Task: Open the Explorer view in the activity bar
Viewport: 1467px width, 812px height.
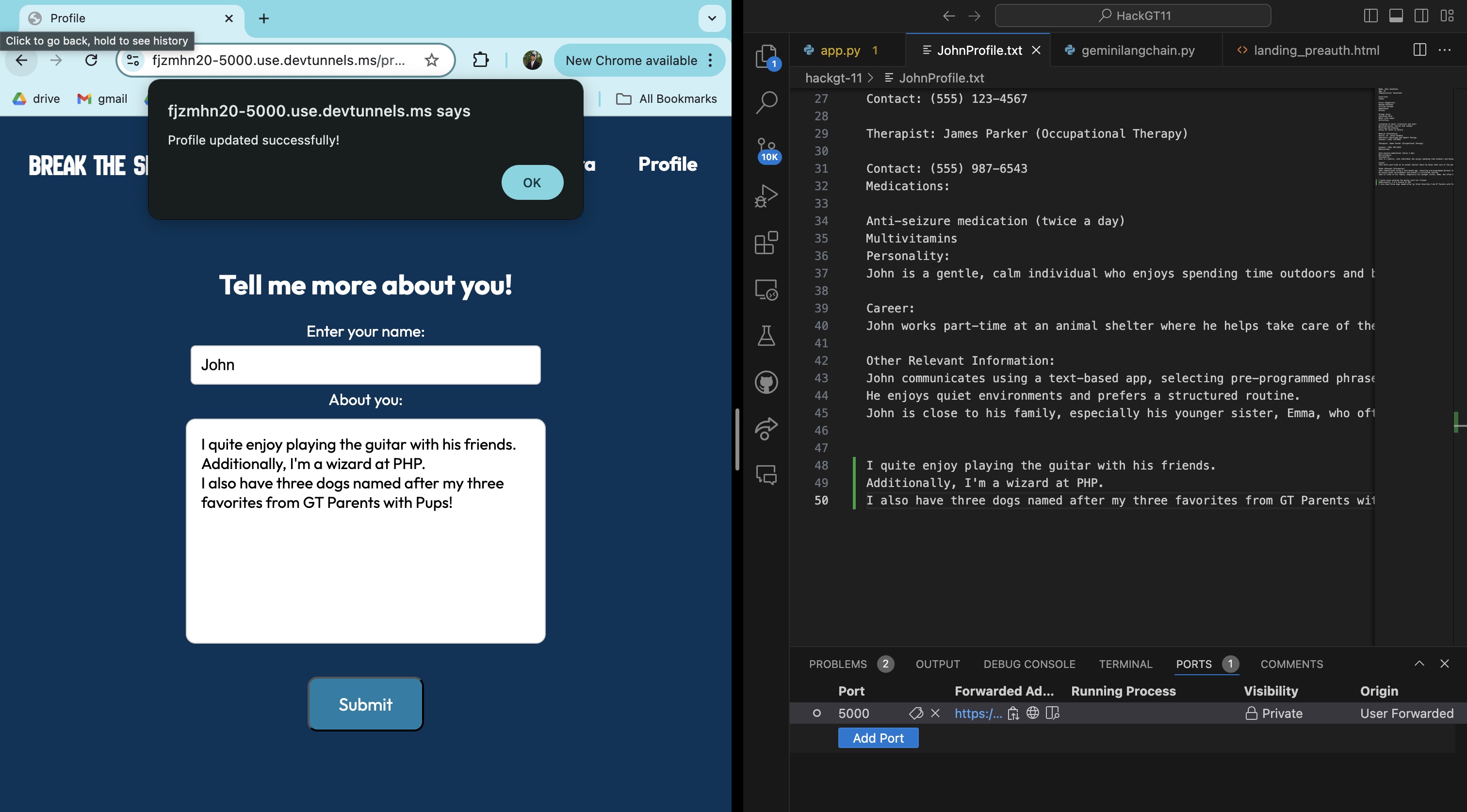Action: pos(766,56)
